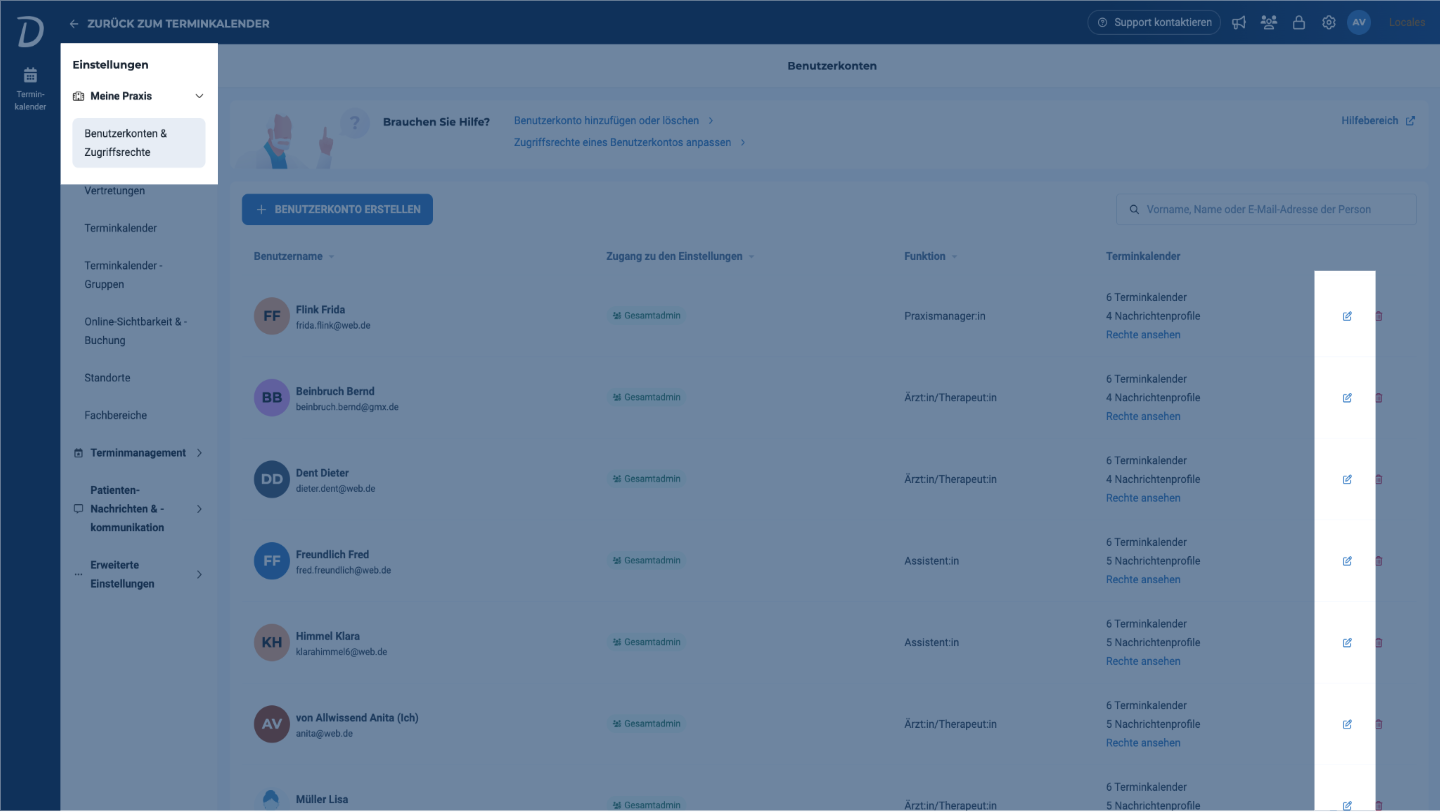Image resolution: width=1440 pixels, height=812 pixels.
Task: Click Gesamtadmin badge of Dent Dieter
Action: [x=646, y=479]
